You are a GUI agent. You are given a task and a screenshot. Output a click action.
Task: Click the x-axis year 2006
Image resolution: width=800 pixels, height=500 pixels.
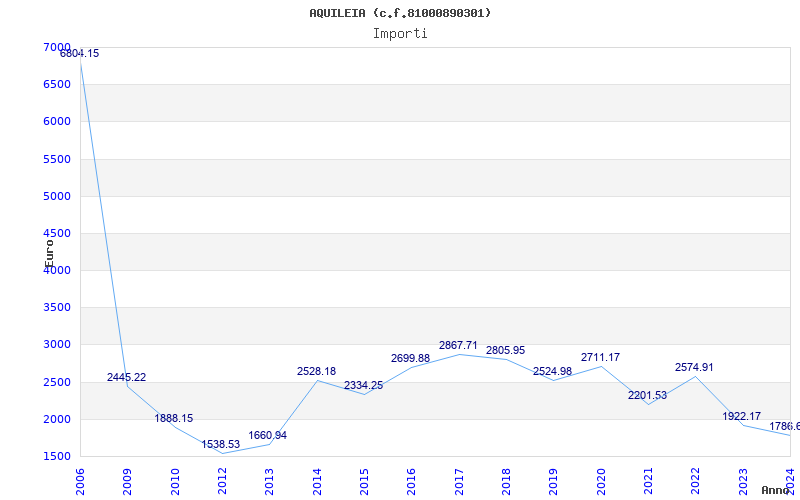click(x=80, y=482)
